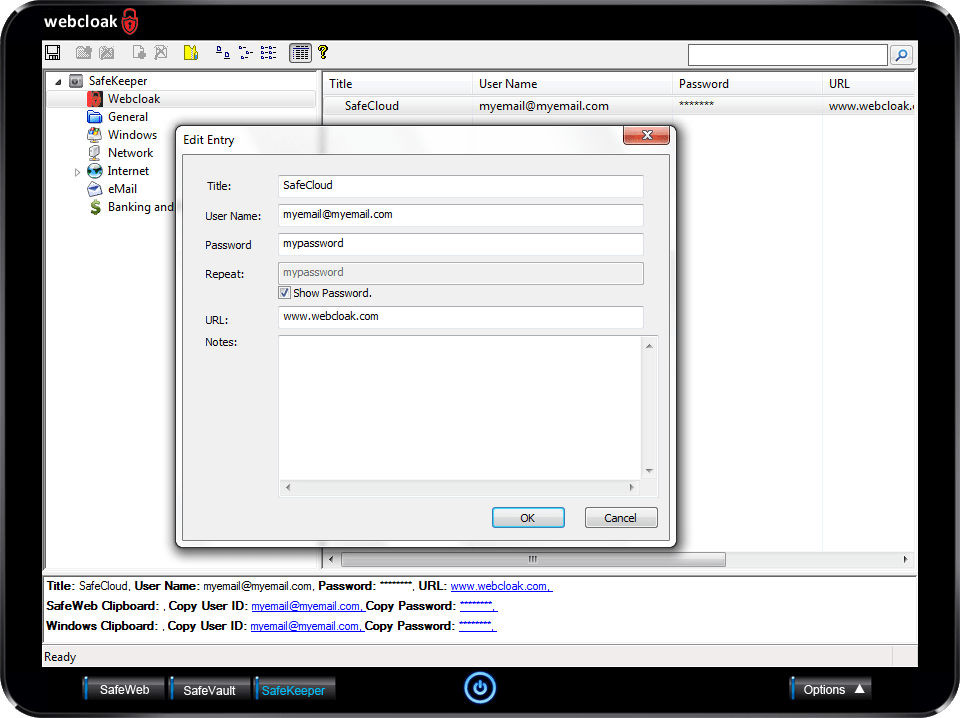Viewport: 960px width, 718px height.
Task: Add a new group with the yellow folder icon
Action: pos(189,52)
